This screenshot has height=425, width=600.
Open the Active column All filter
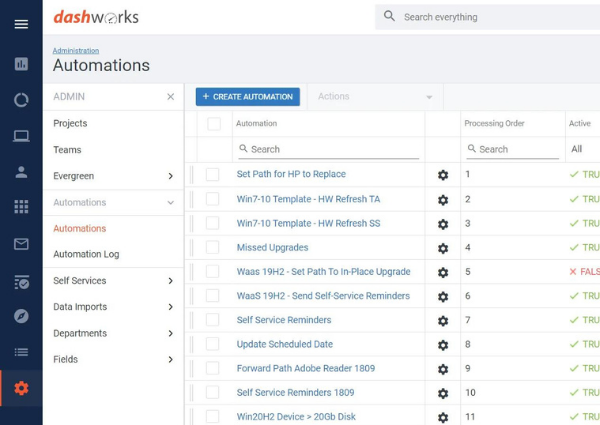pos(583,149)
